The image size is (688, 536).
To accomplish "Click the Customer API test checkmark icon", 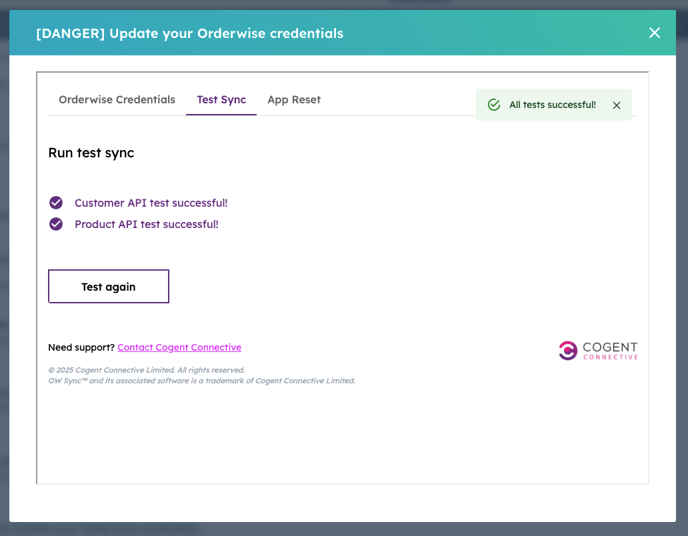I will pos(56,203).
